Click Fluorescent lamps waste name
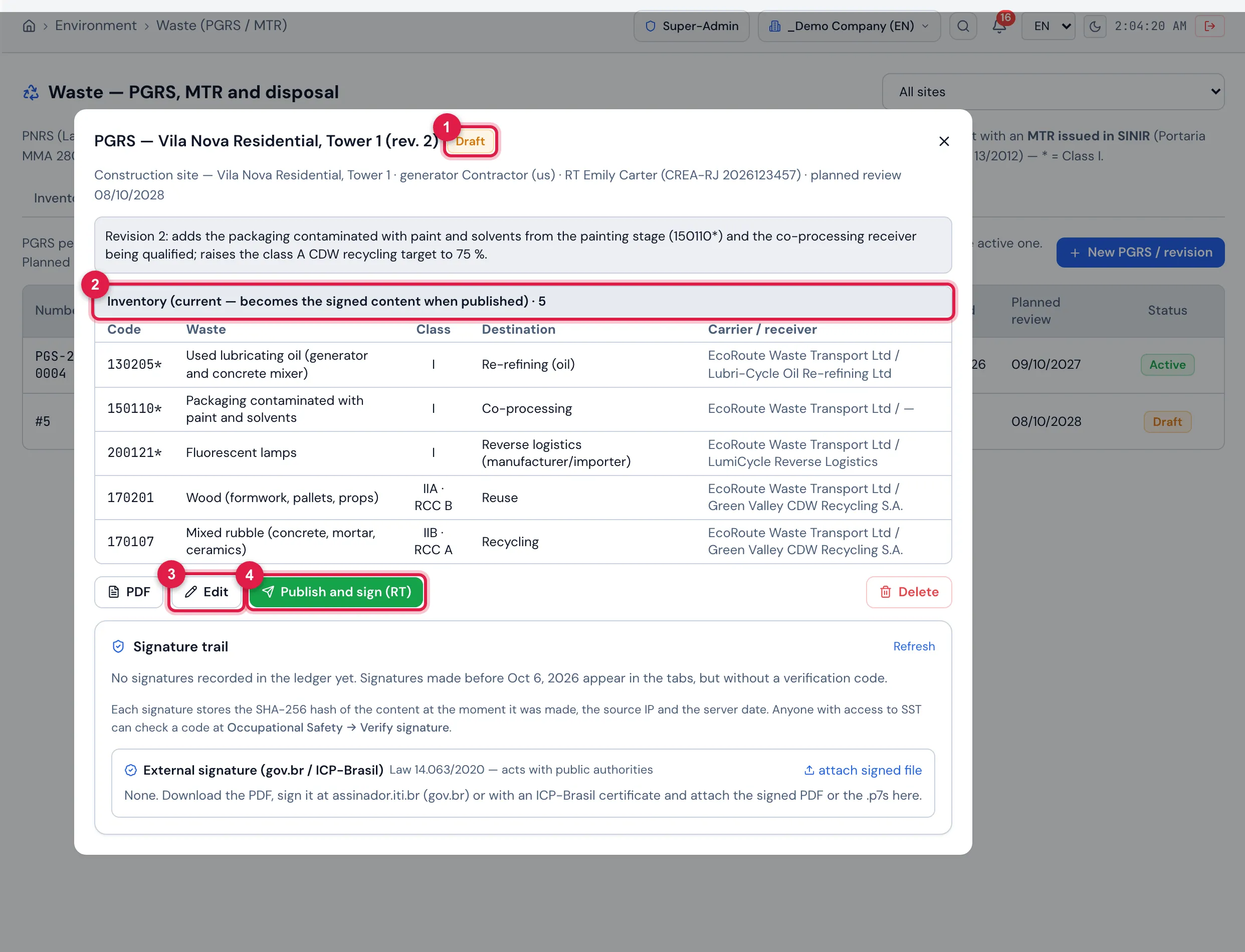The image size is (1245, 952). 241,453
